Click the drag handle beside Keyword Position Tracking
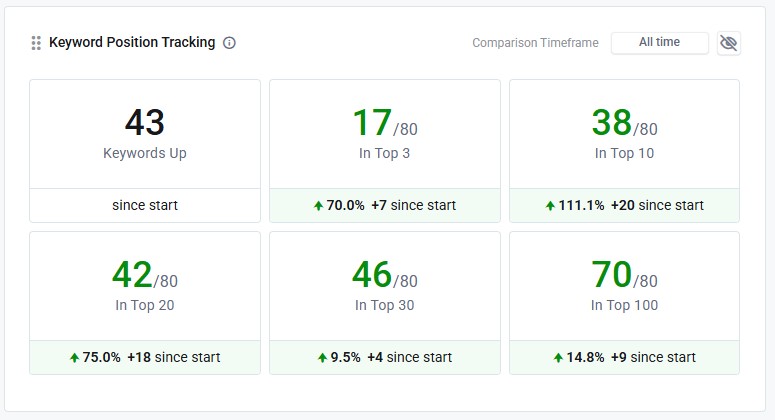Viewport: 775px width, 420px height. [x=36, y=43]
